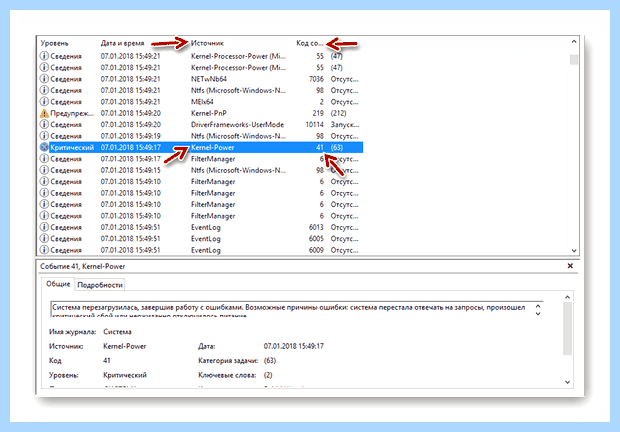Click the description box down spinner arrow
Image resolution: width=620 pixels, height=432 pixels.
(538, 313)
